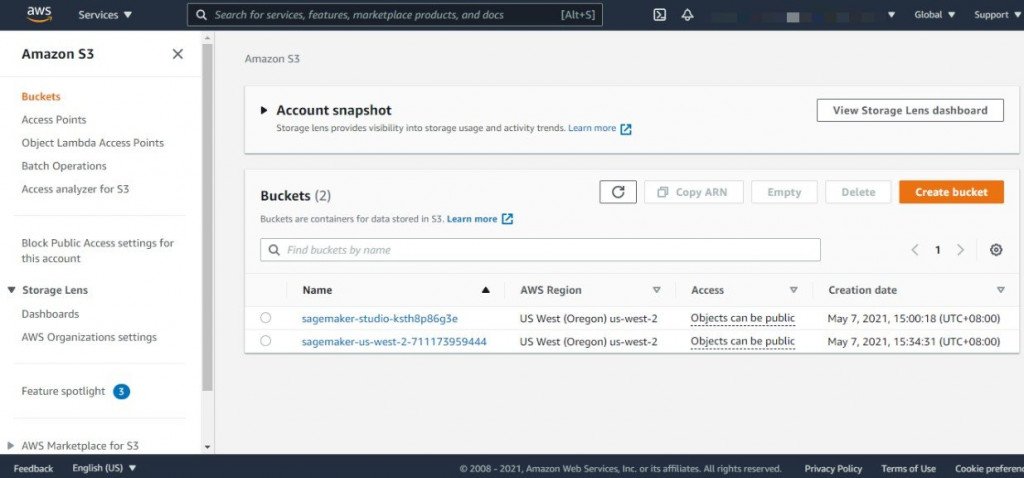1024x478 pixels.
Task: Click Find buckets by name field
Action: pos(540,249)
